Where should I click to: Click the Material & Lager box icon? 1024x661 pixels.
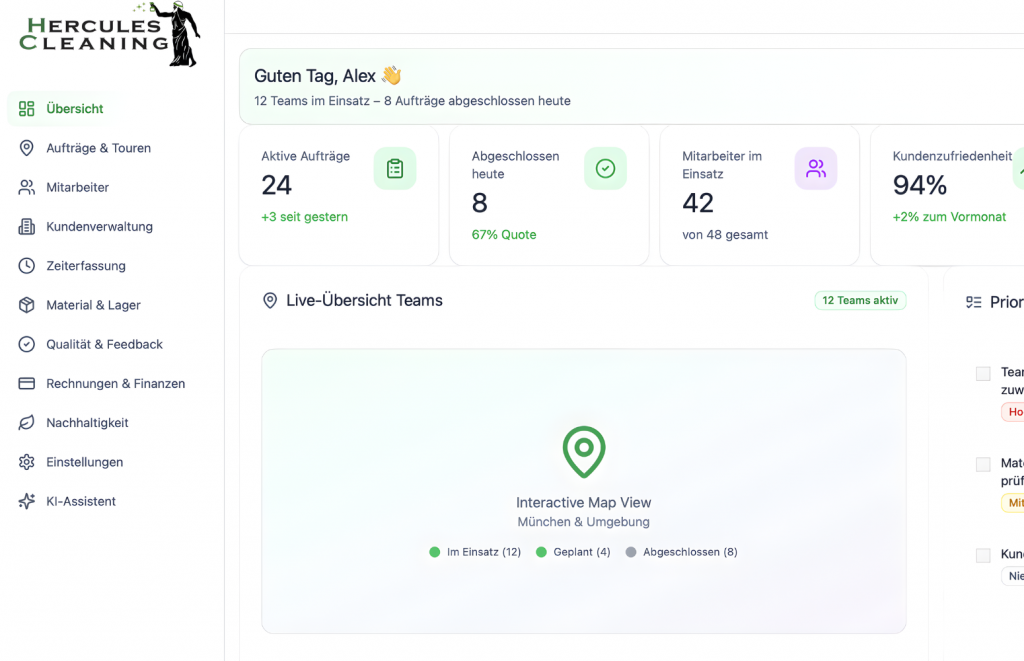27,305
